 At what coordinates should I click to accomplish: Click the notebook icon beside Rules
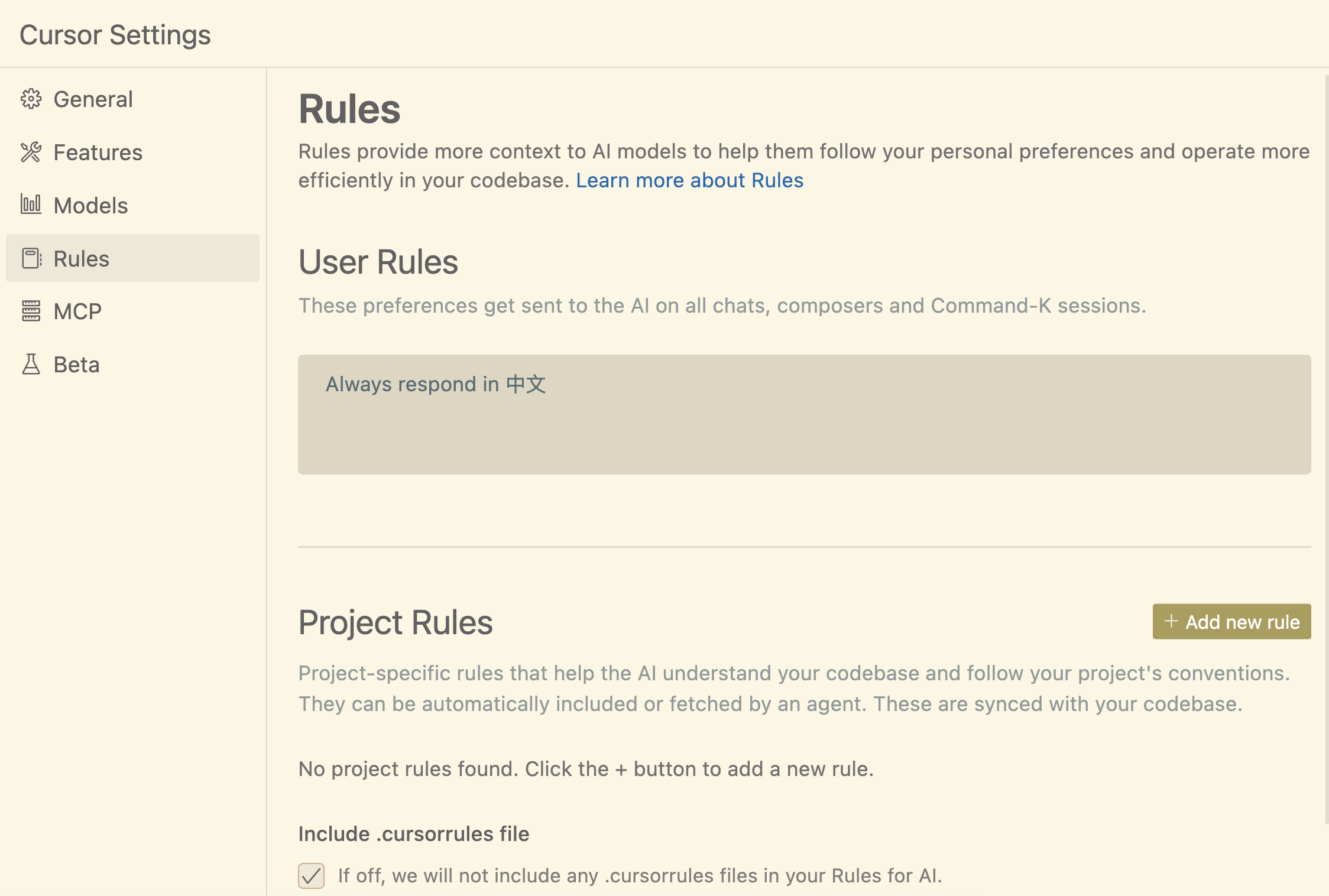click(x=31, y=258)
